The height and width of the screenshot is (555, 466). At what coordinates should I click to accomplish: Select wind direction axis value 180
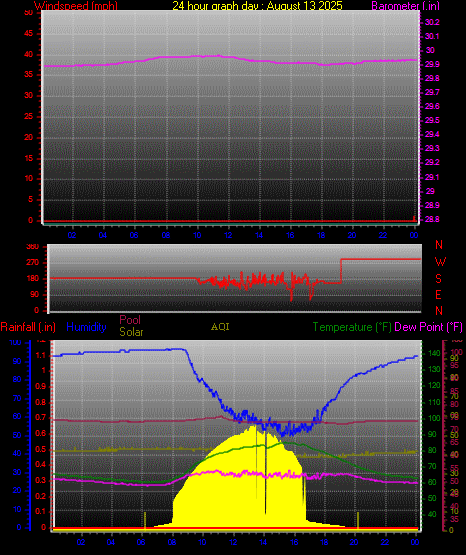pos(33,279)
